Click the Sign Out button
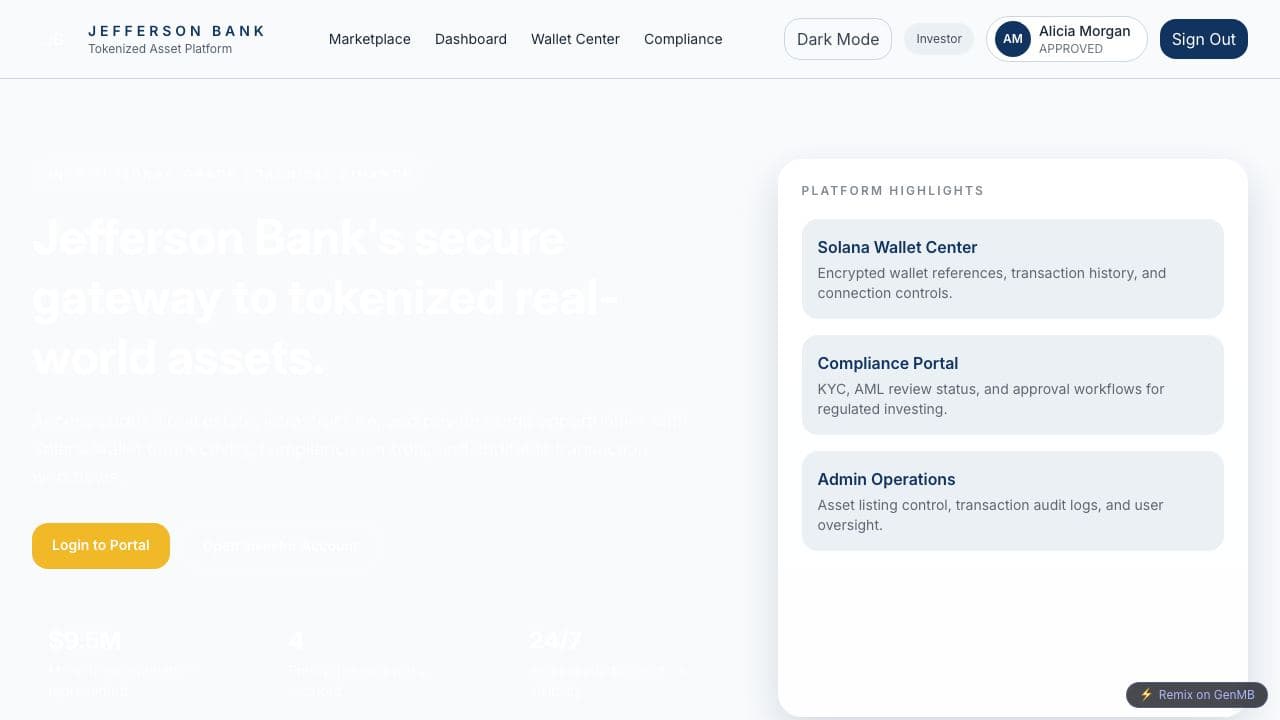This screenshot has width=1280, height=720. (x=1204, y=39)
